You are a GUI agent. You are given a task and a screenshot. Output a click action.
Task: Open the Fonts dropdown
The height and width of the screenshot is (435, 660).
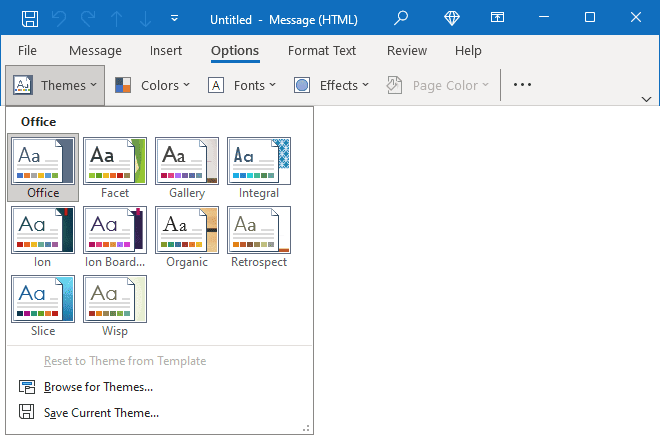(x=242, y=85)
